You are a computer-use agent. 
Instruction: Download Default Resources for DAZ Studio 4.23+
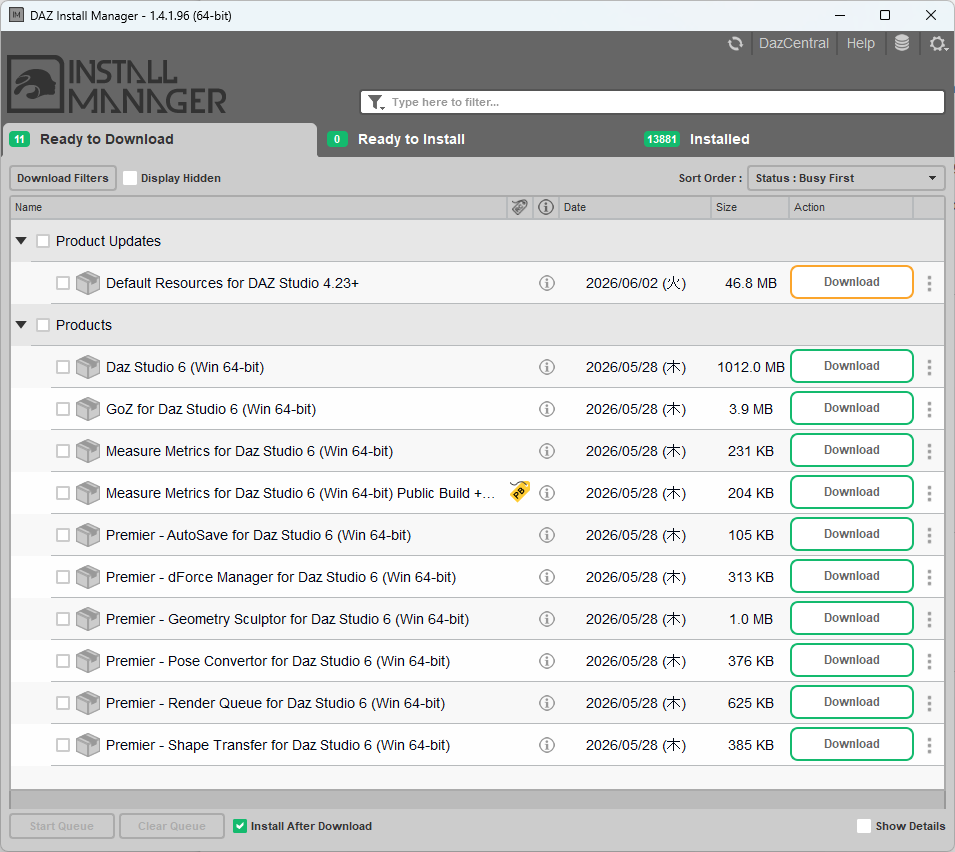[x=851, y=282]
